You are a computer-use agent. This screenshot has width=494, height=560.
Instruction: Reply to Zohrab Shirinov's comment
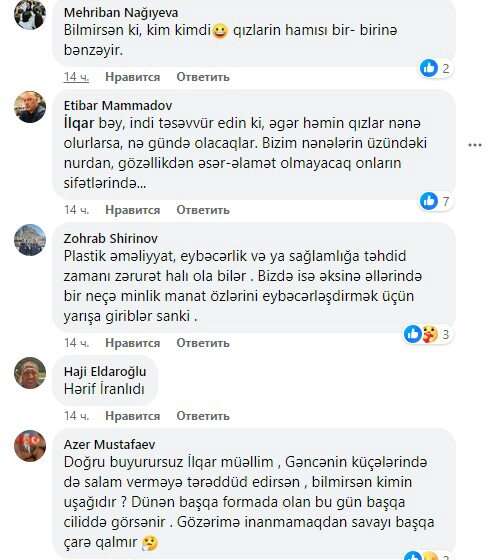click(x=203, y=343)
